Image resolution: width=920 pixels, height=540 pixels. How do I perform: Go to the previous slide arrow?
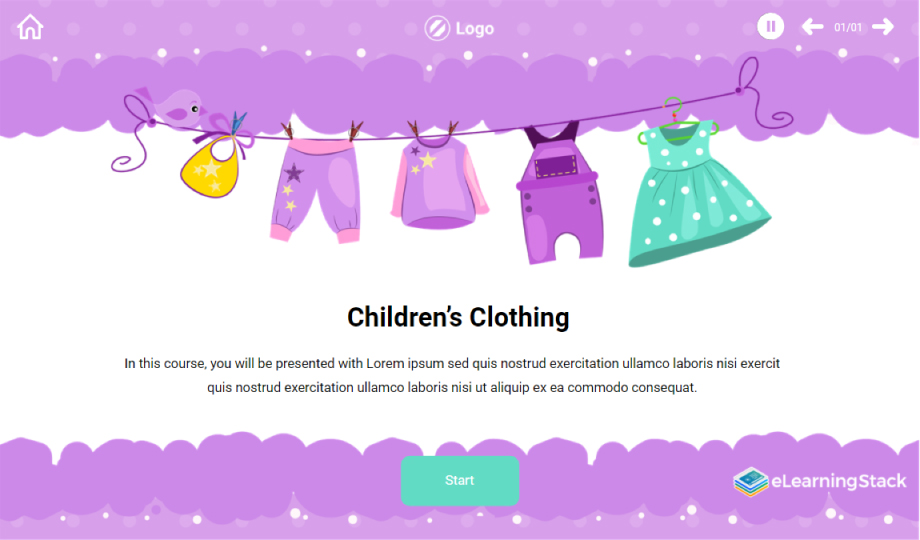(813, 26)
